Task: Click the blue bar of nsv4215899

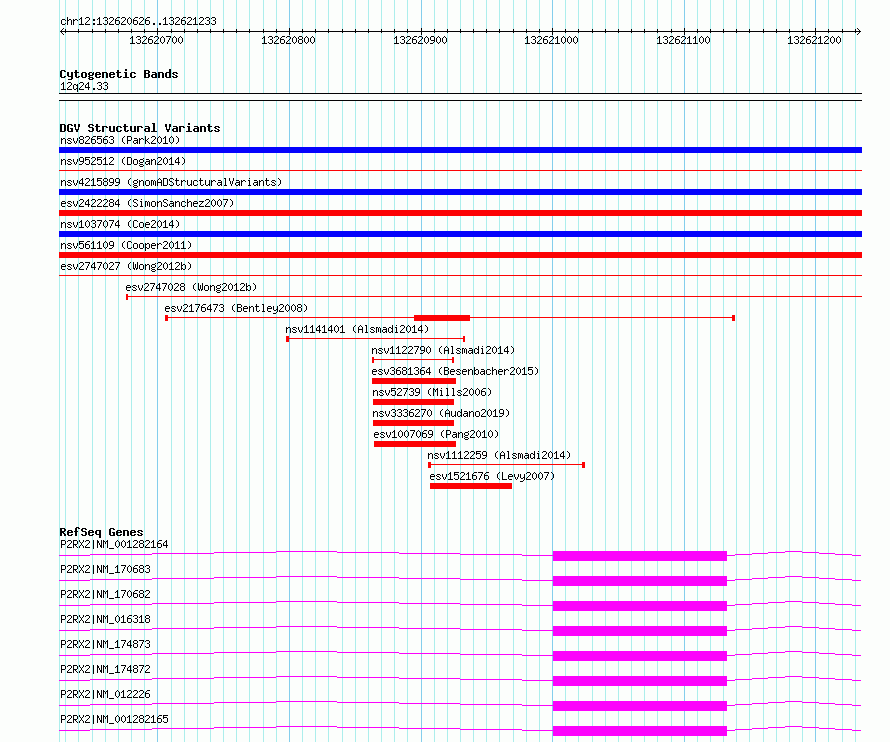Action: [460, 192]
